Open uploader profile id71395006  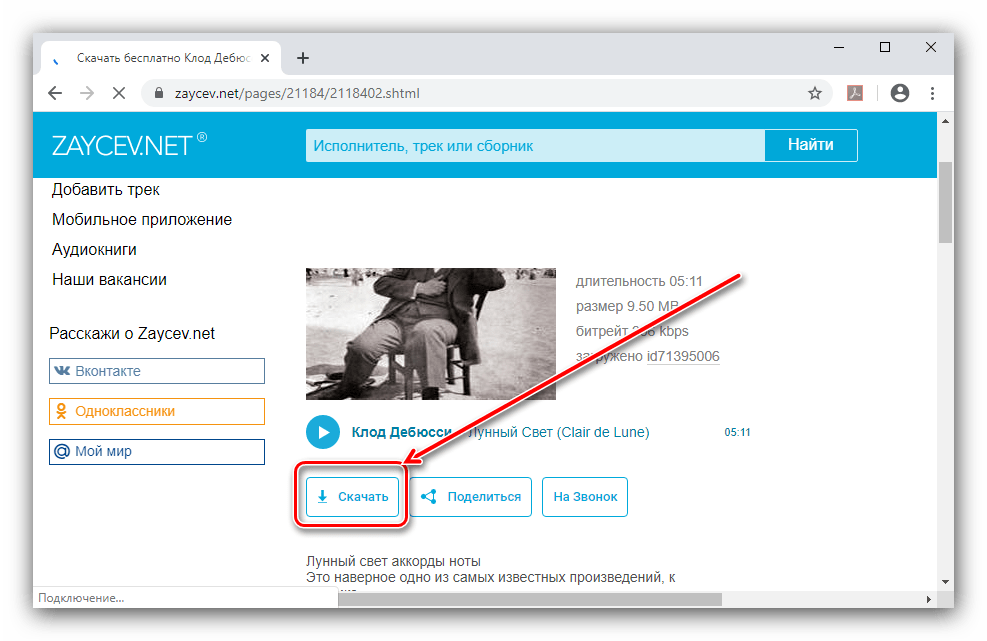coord(683,356)
